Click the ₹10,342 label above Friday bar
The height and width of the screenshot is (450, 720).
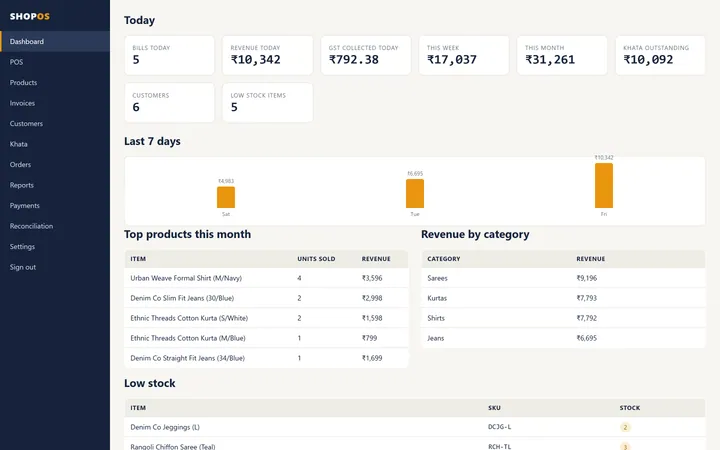(604, 158)
